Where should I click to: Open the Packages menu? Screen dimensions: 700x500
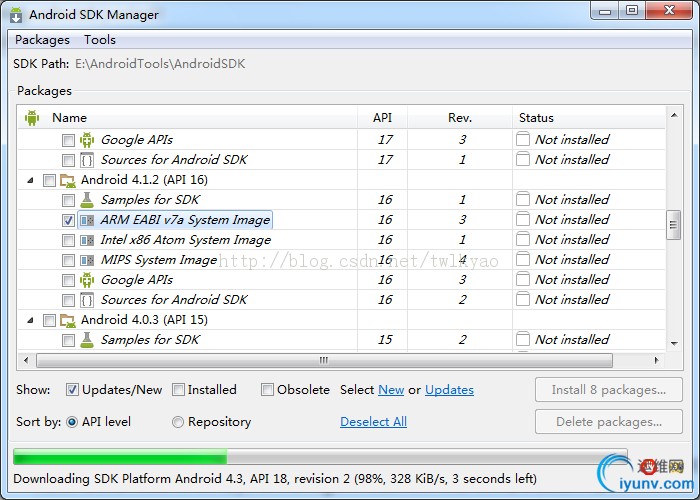(42, 40)
